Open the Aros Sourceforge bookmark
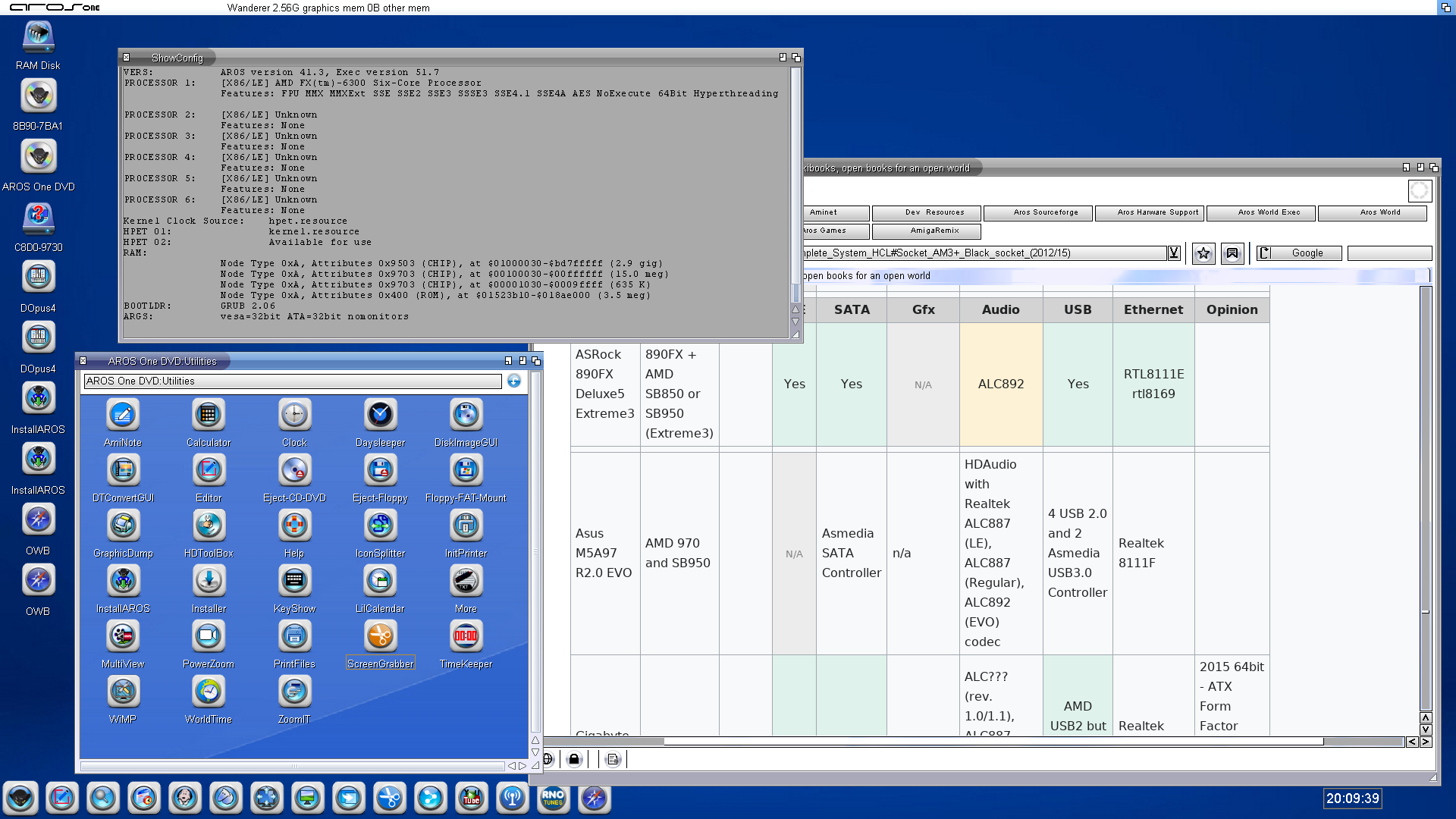1456x819 pixels. click(x=1038, y=213)
